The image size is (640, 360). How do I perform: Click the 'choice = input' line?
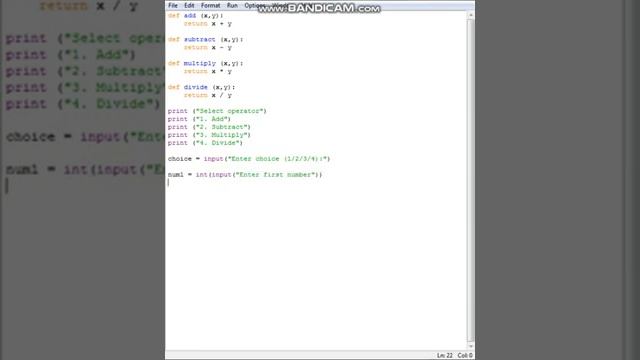coord(249,159)
